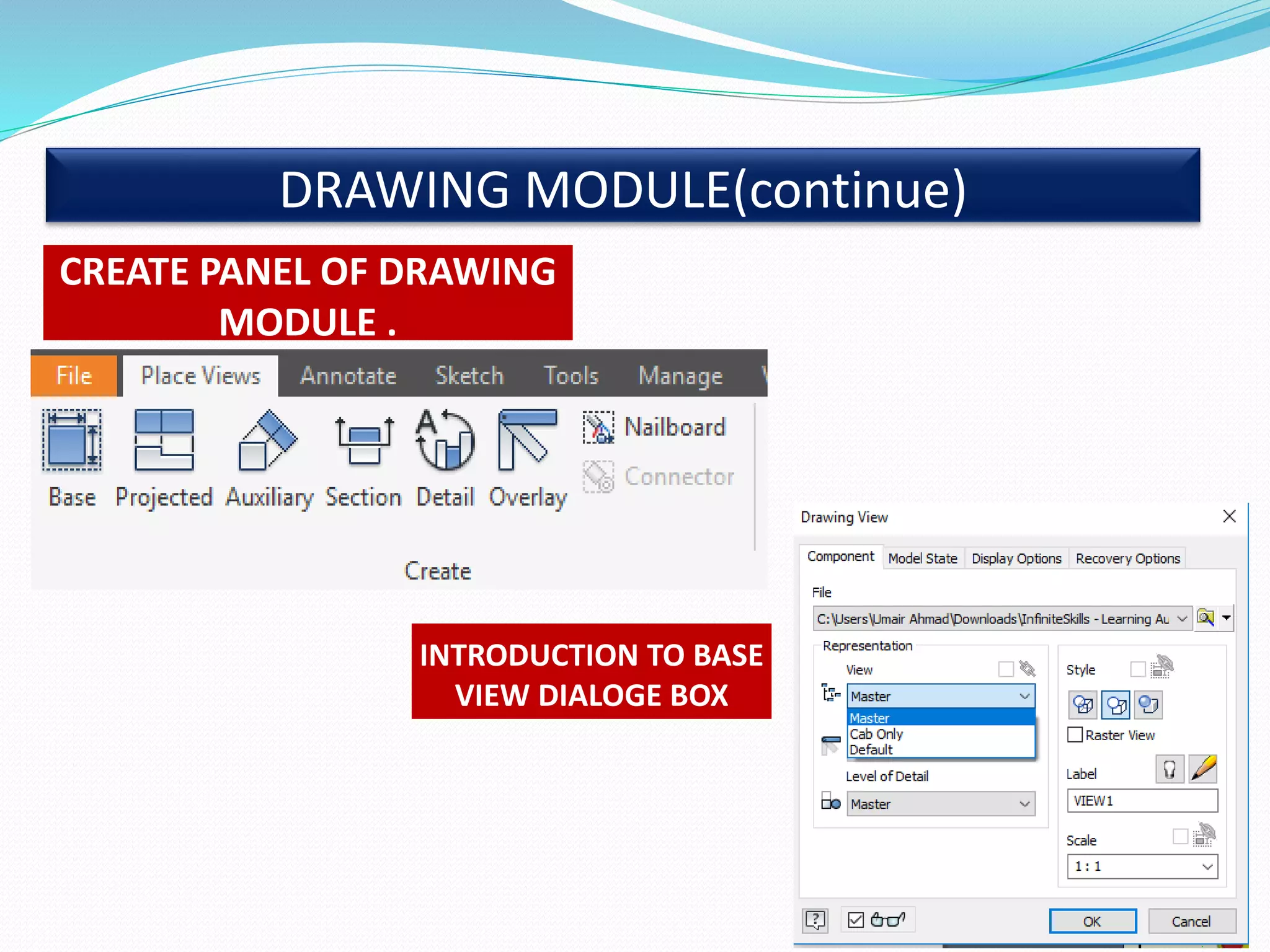Enable the Raster View checkbox
The image size is (1270, 952).
tap(1075, 735)
